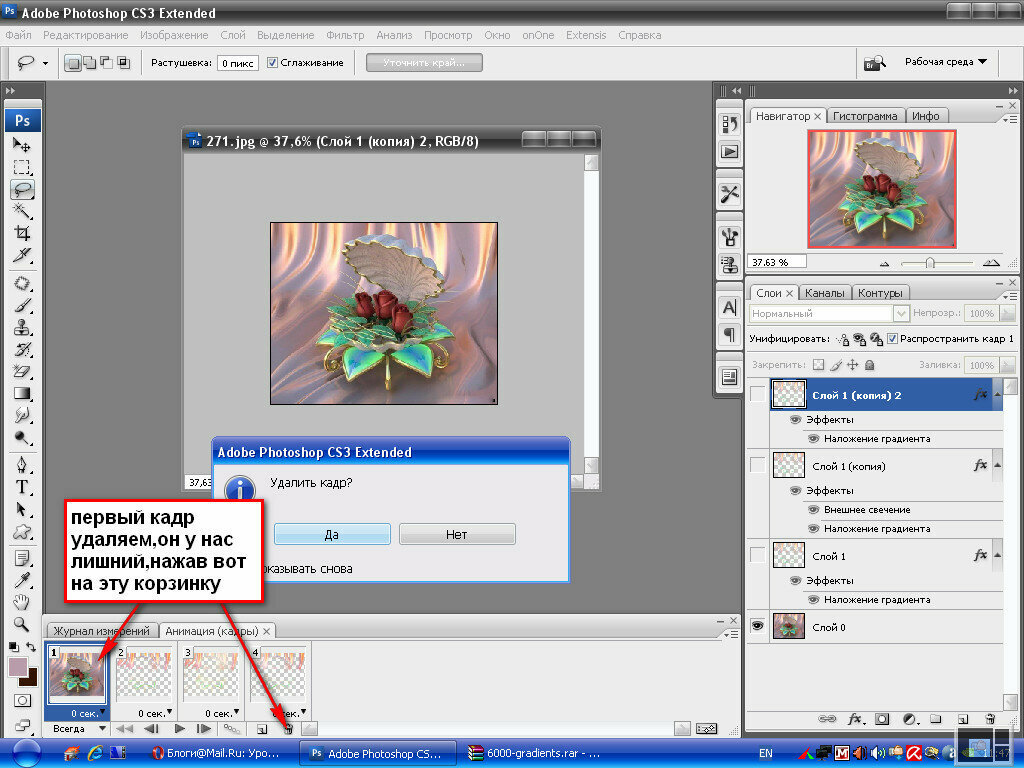1024x768 pixels.
Task: Select the Path Selection tool
Action: pos(22,509)
